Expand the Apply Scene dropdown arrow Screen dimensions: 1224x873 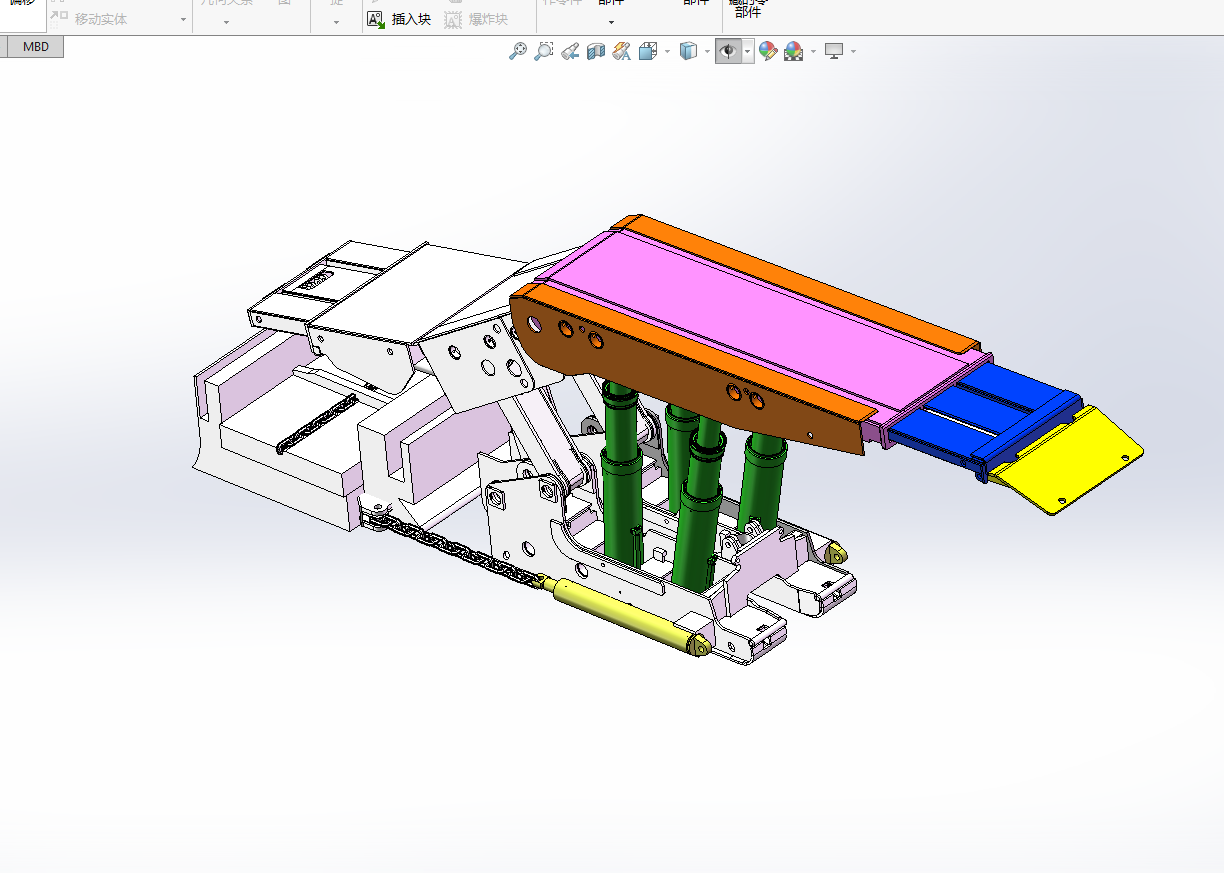click(813, 52)
